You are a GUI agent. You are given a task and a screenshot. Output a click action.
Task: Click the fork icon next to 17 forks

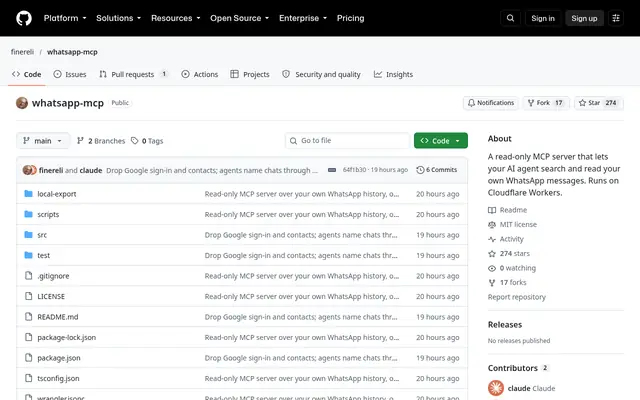[x=492, y=282]
